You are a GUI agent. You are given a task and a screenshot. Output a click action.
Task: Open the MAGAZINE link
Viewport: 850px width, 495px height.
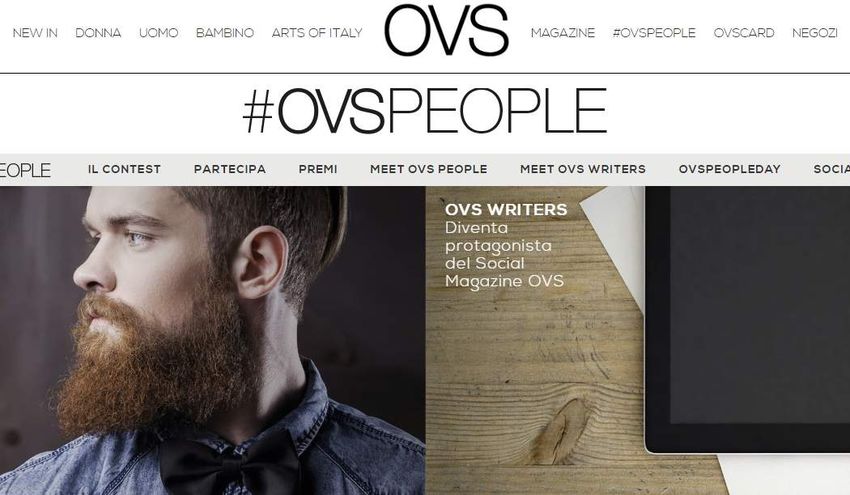click(563, 33)
